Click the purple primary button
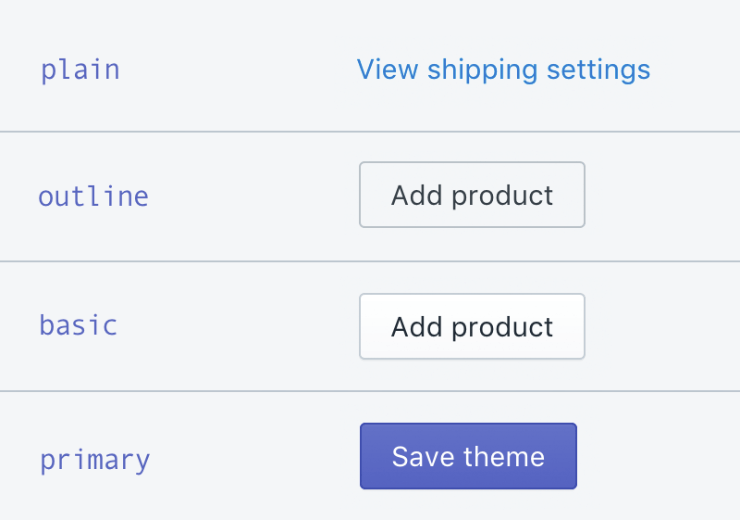 coord(468,457)
